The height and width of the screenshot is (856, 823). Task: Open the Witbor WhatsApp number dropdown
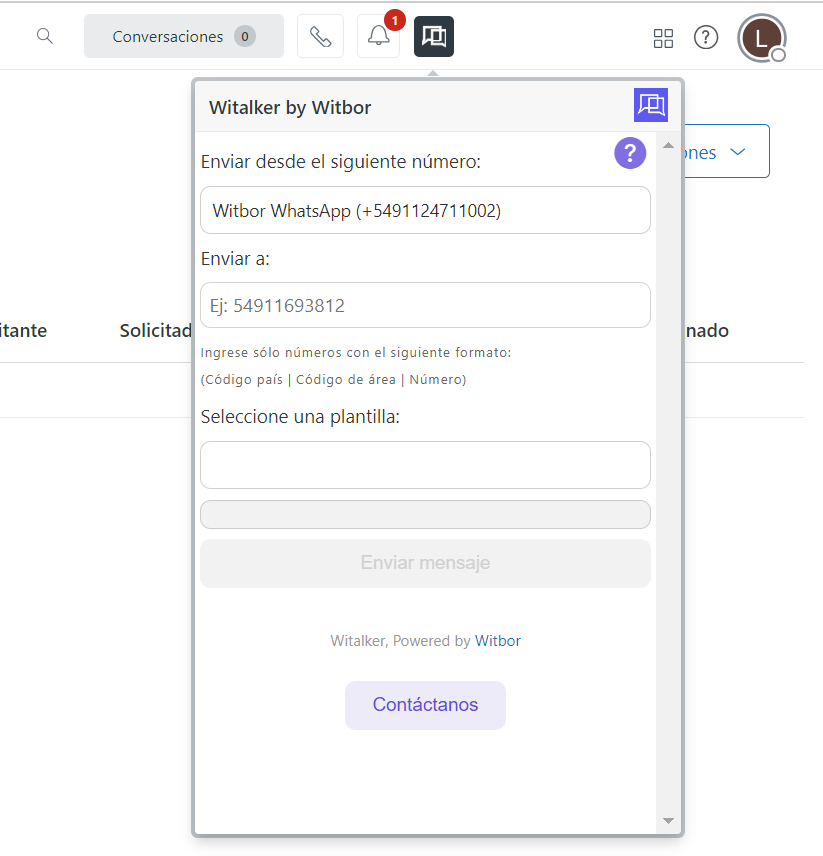[425, 210]
